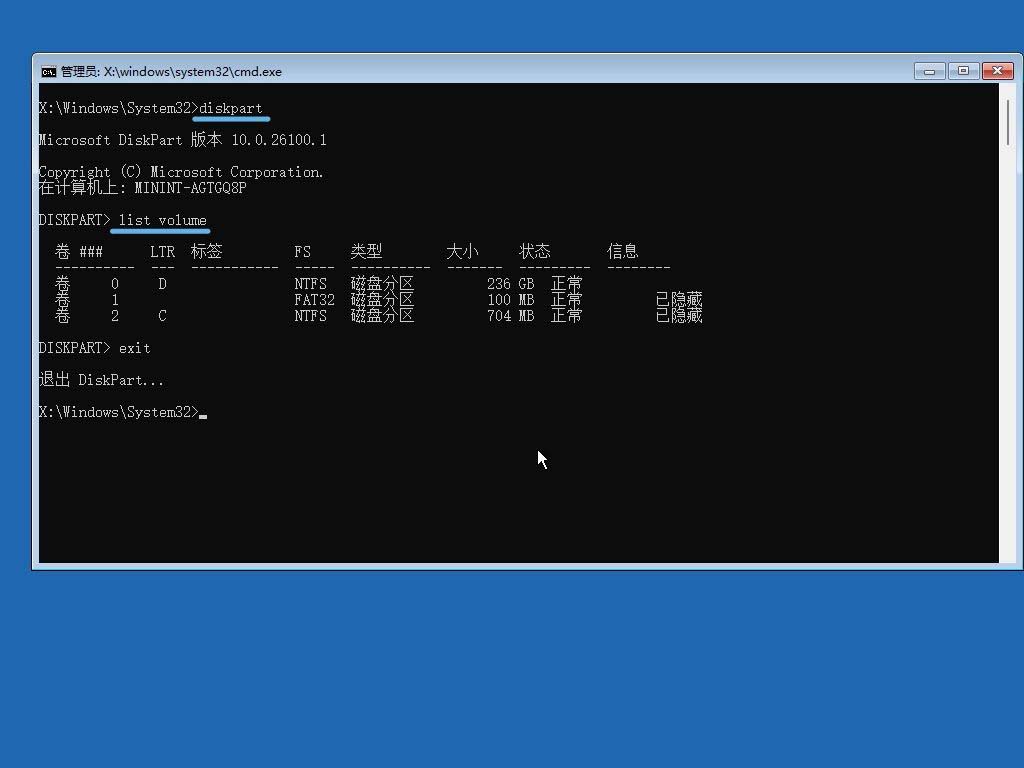1024x768 pixels.
Task: Close the cmd.exe window
Action: click(998, 71)
